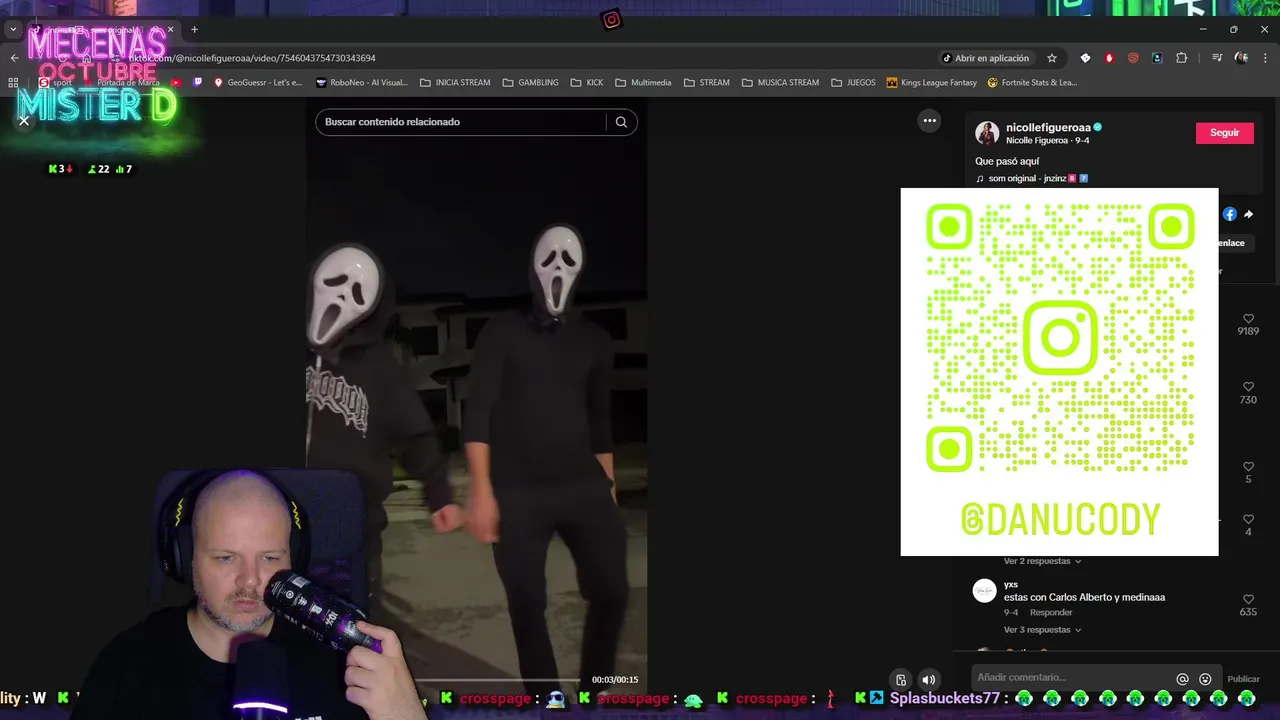
Task: Open the Chrome apps grid icon
Action: point(14,83)
